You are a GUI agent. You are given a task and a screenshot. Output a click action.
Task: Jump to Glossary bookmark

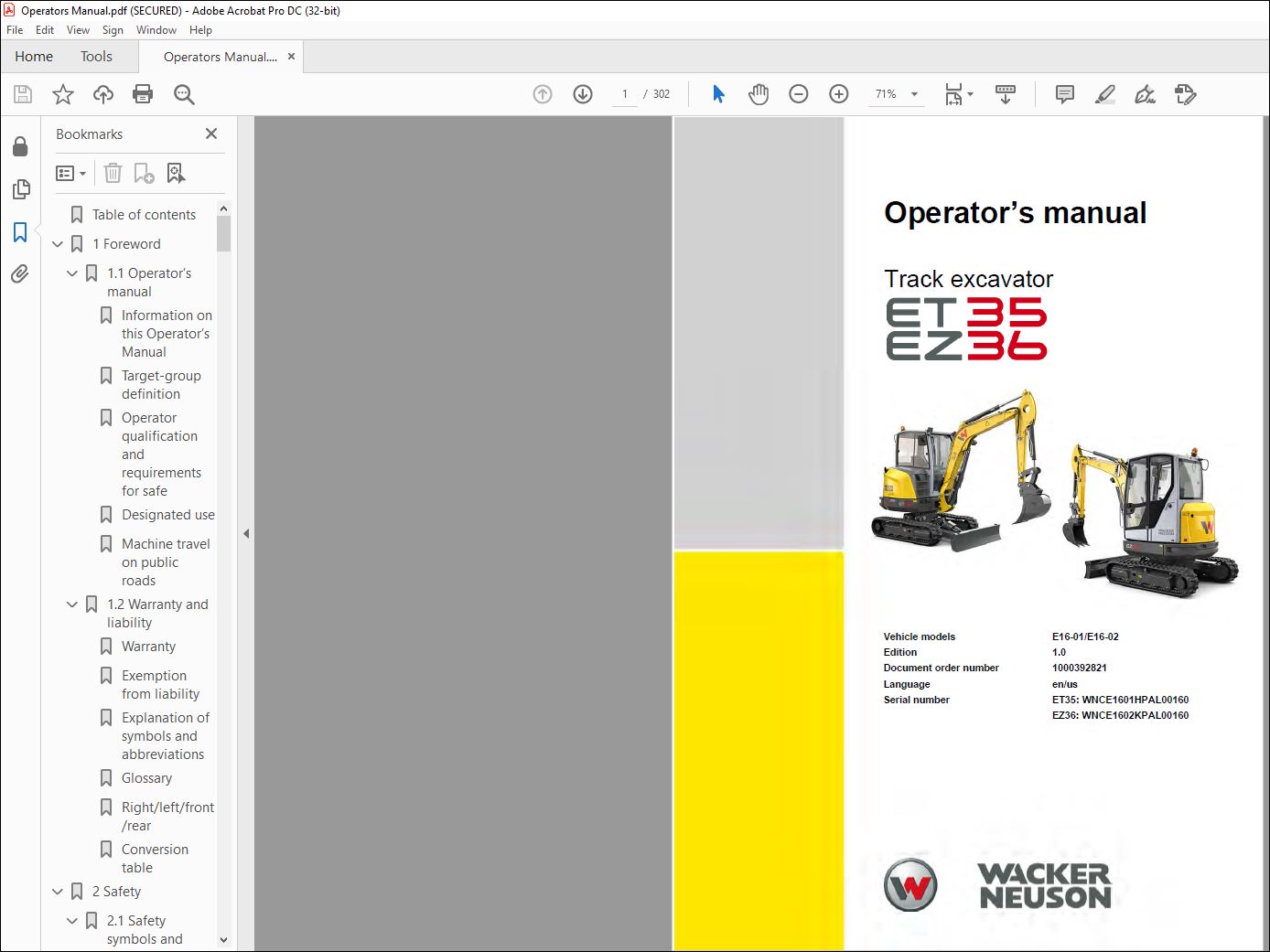coord(146,778)
